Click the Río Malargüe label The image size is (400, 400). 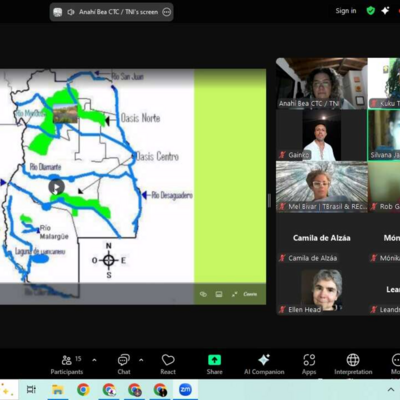pos(54,232)
